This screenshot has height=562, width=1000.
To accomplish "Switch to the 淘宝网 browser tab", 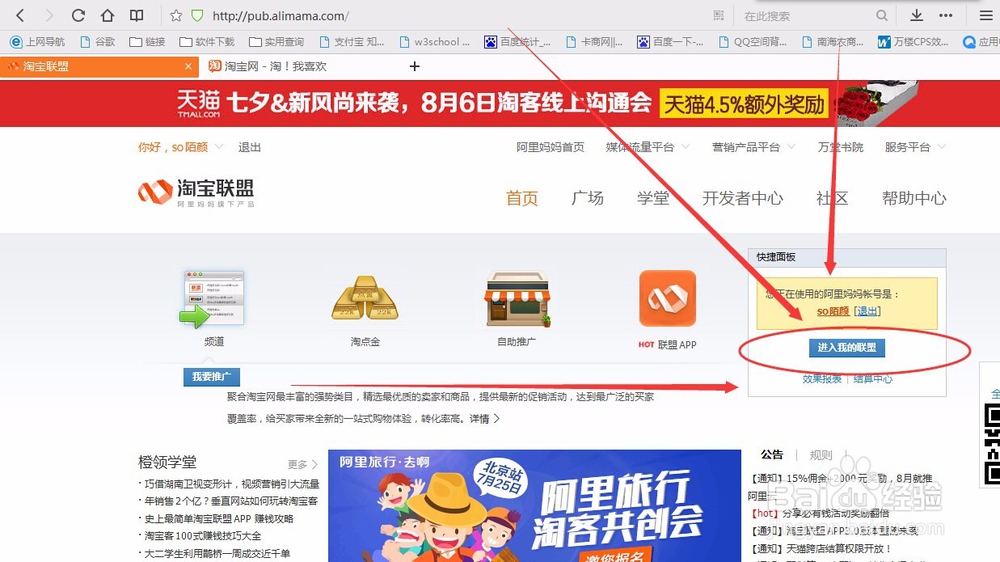I will [x=268, y=66].
